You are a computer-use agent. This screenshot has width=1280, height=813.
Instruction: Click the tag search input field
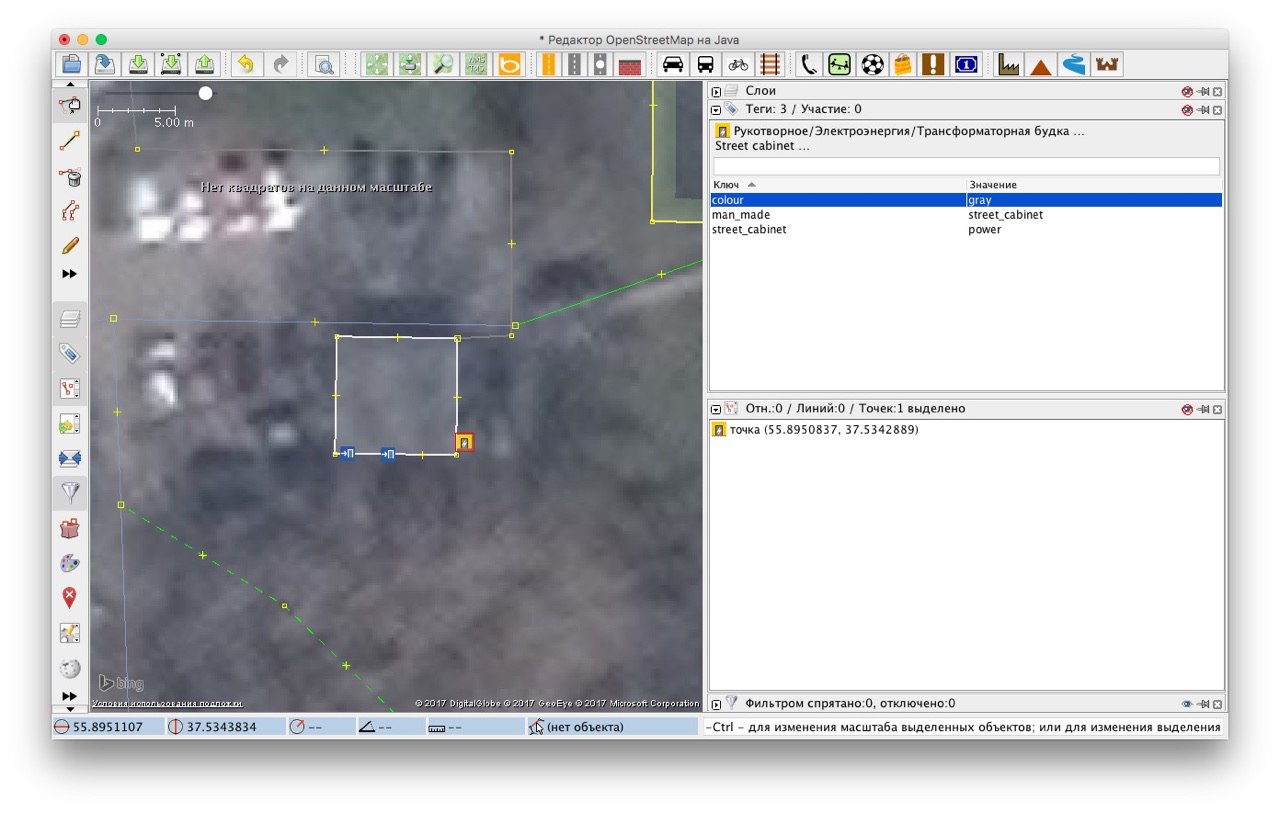point(966,166)
